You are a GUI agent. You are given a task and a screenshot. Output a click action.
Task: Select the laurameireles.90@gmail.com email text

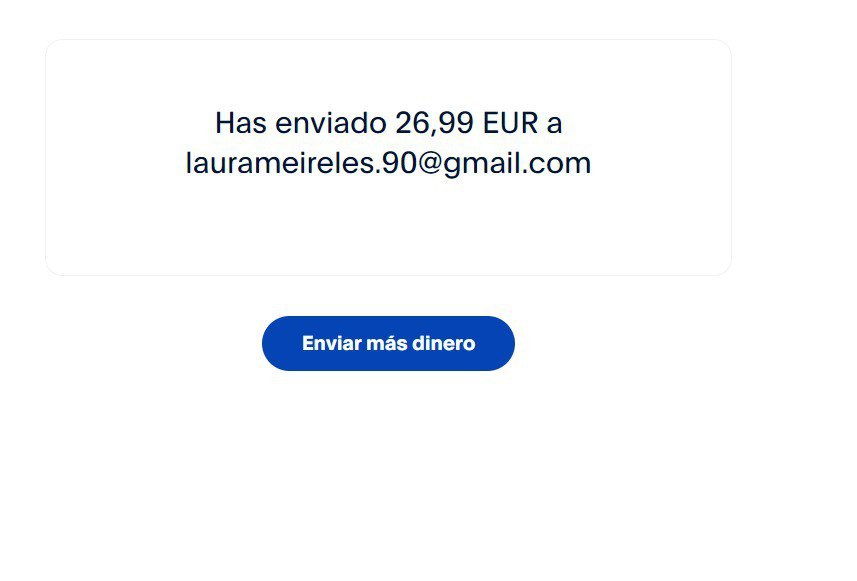(388, 163)
